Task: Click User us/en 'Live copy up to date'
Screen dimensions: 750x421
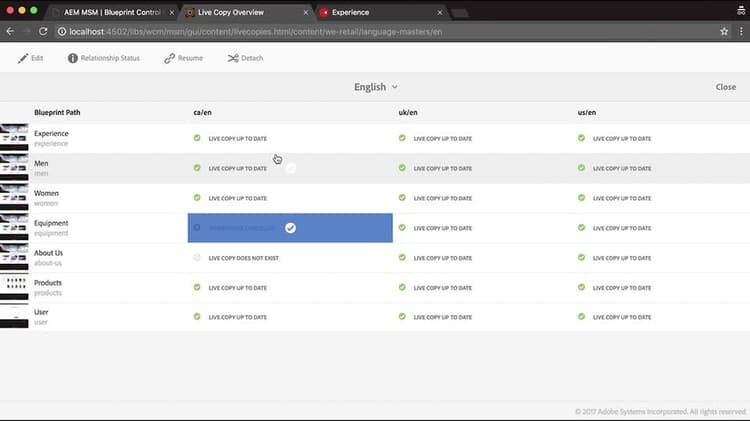Action: pyautogui.click(x=622, y=317)
